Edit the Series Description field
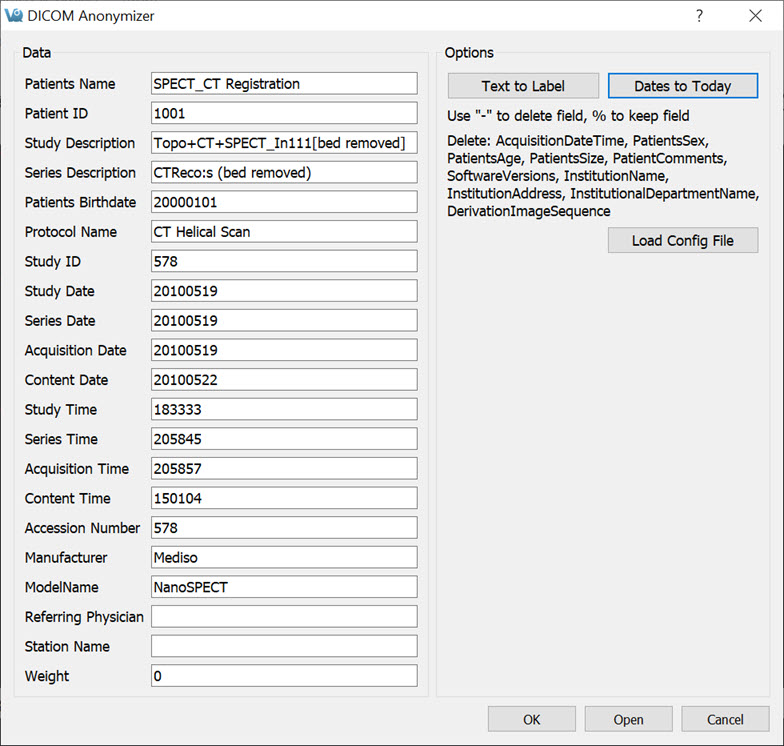 pos(284,173)
